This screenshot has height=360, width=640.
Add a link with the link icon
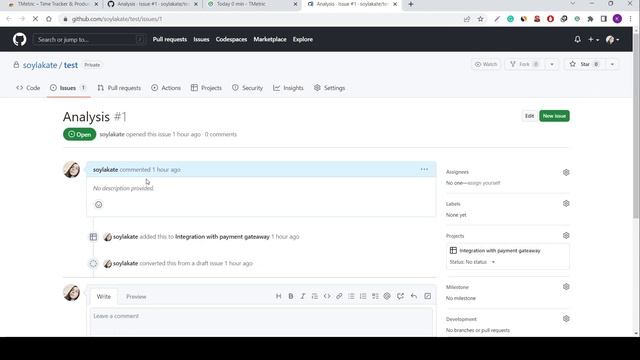coord(339,296)
